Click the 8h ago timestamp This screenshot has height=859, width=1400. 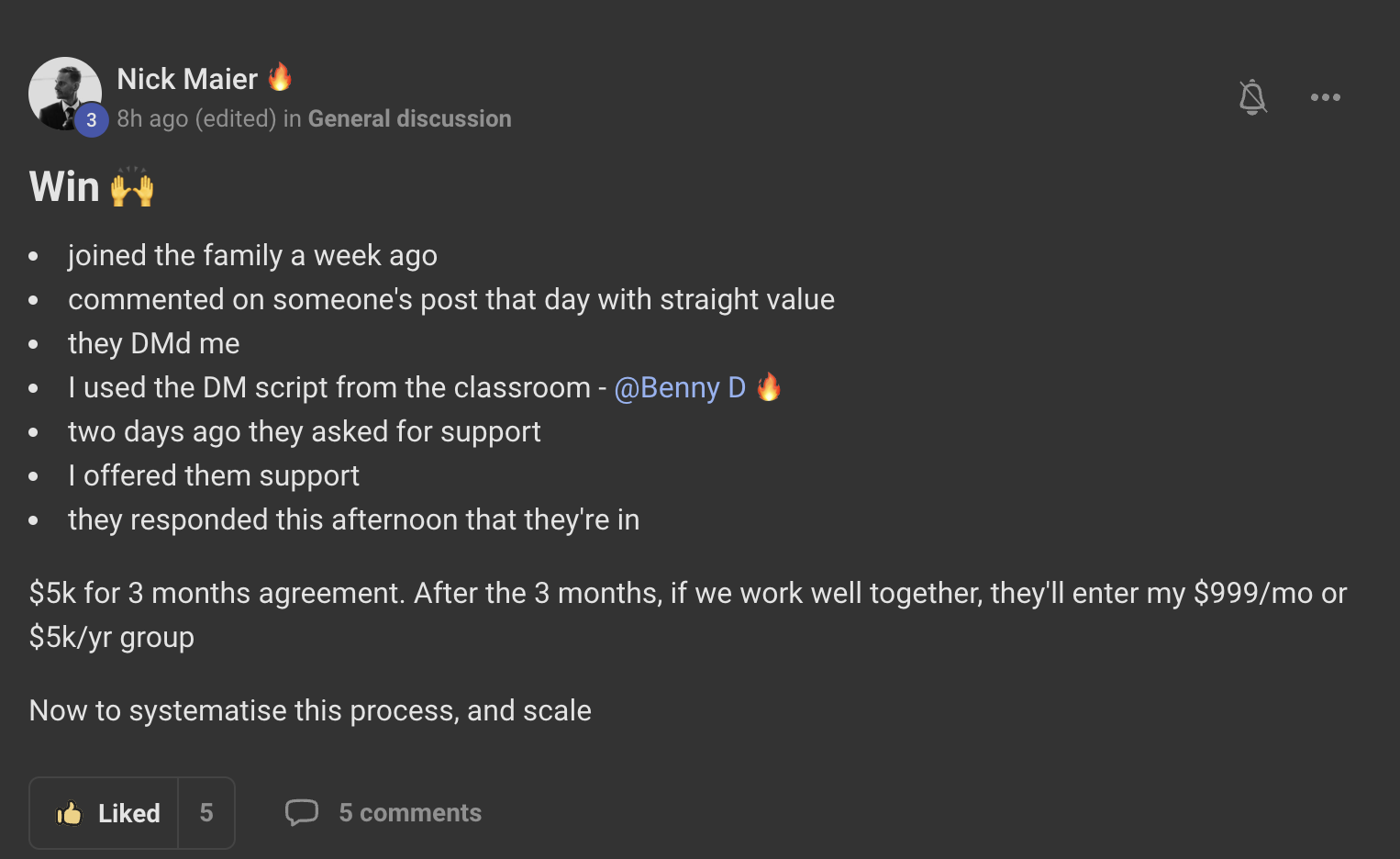(152, 118)
